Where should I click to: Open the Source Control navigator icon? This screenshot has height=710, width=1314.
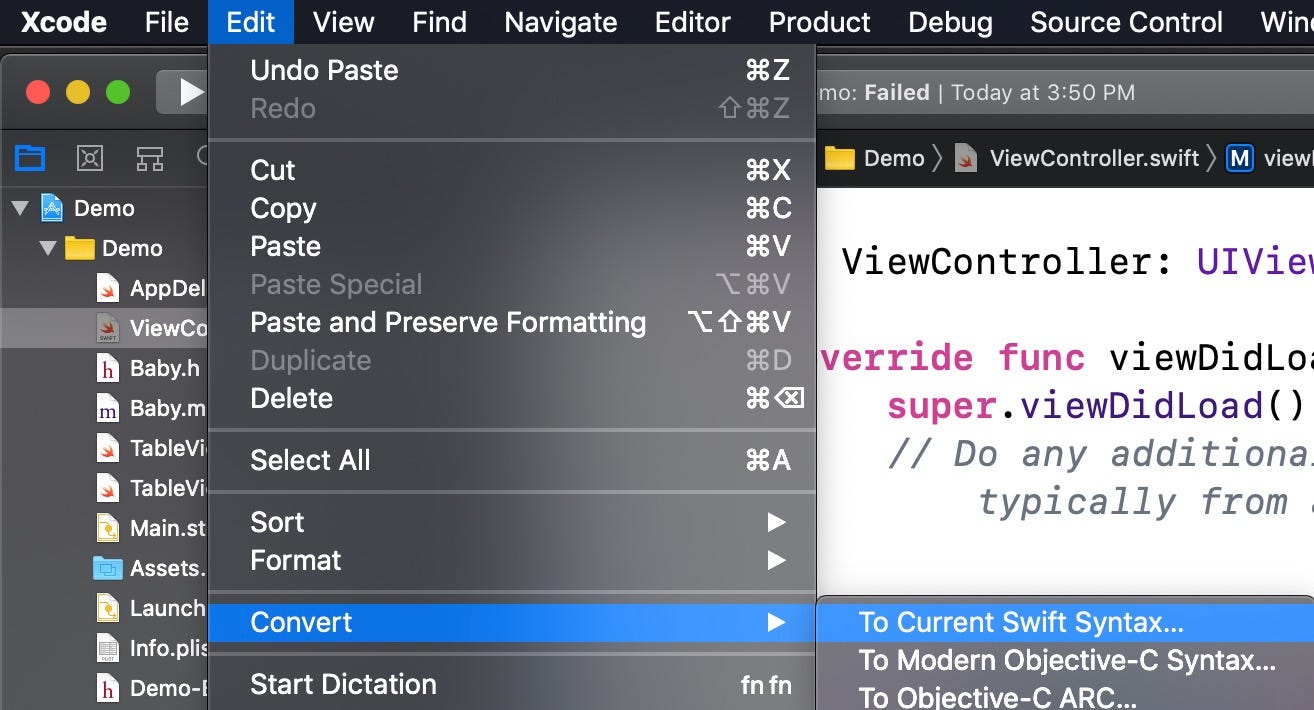click(90, 158)
